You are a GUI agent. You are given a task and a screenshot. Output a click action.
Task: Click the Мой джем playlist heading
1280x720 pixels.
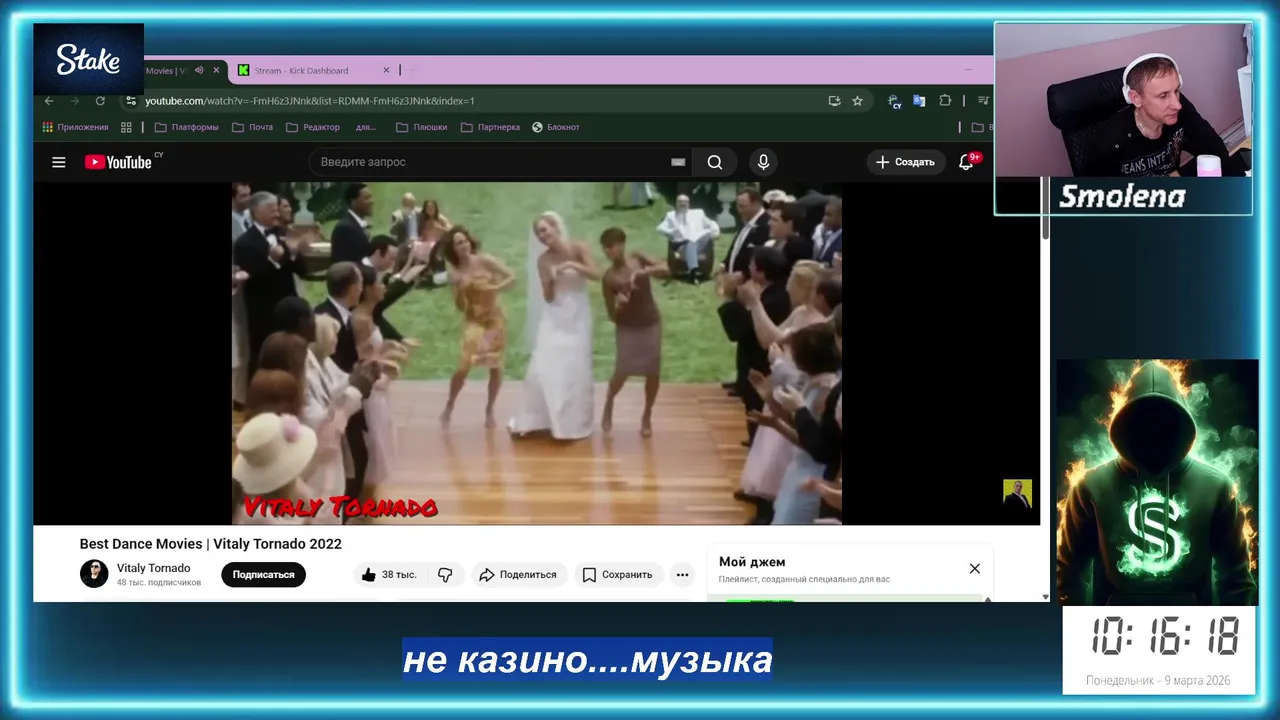coord(752,562)
